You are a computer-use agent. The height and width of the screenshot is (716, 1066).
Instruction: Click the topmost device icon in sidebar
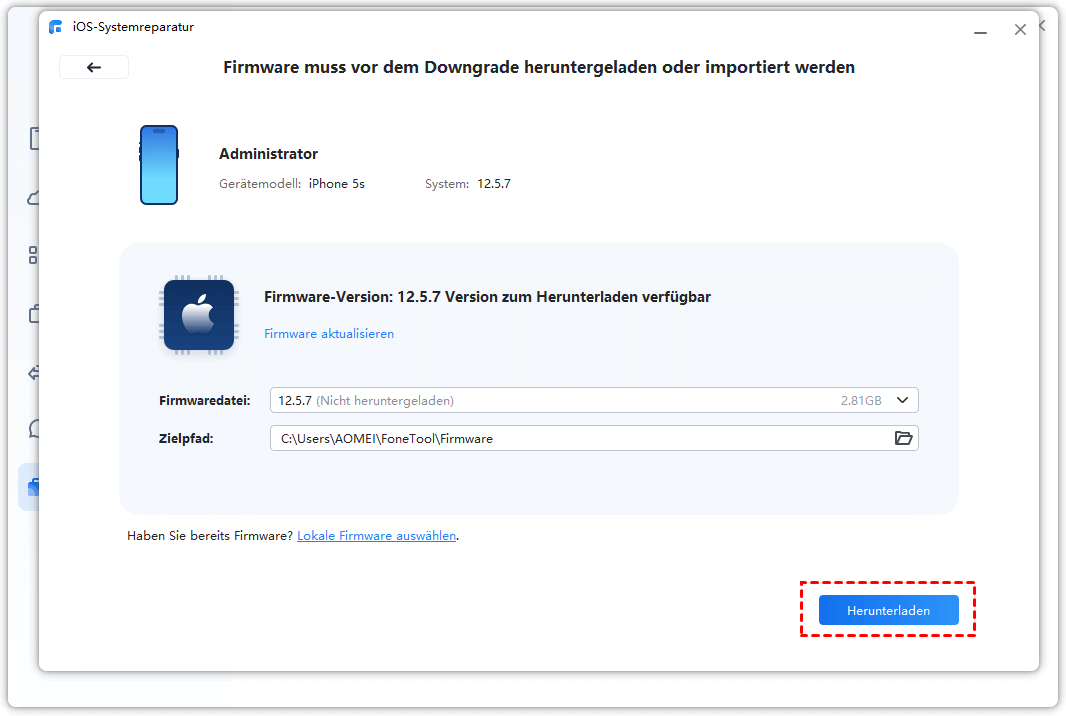coord(33,138)
